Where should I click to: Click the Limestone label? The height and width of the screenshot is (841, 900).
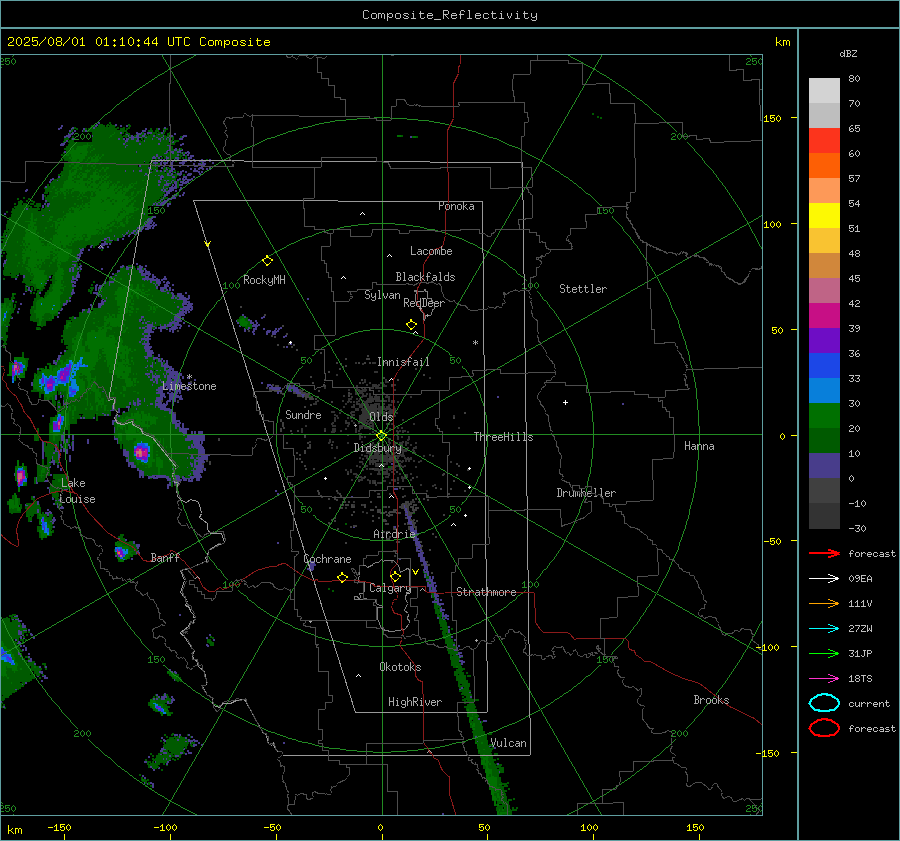tap(189, 386)
